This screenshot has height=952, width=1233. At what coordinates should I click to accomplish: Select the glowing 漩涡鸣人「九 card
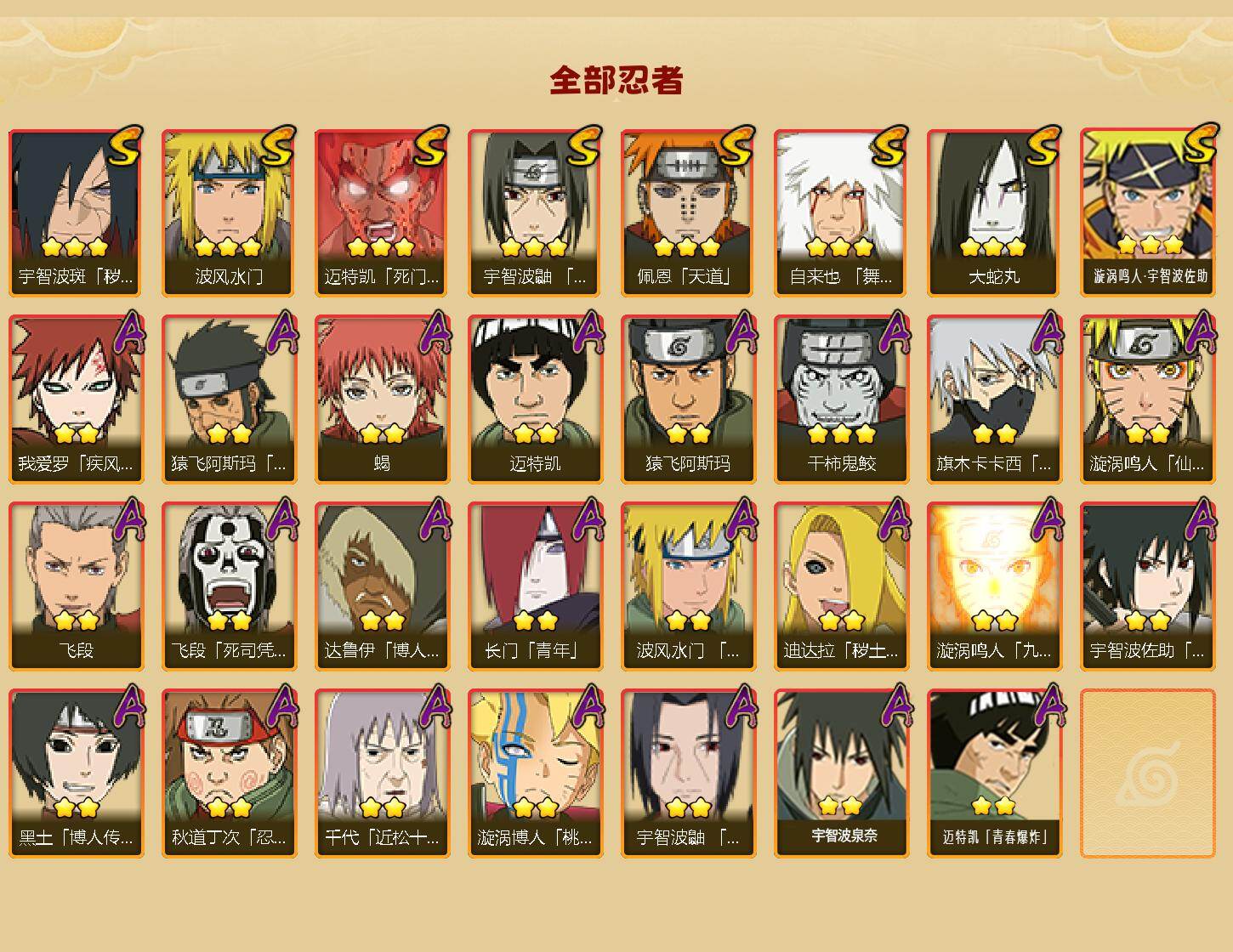pos(994,586)
